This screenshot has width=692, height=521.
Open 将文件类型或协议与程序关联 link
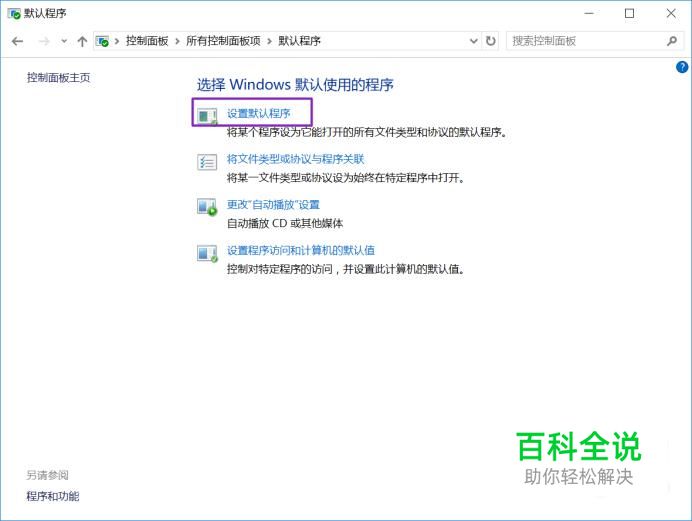pos(296,159)
